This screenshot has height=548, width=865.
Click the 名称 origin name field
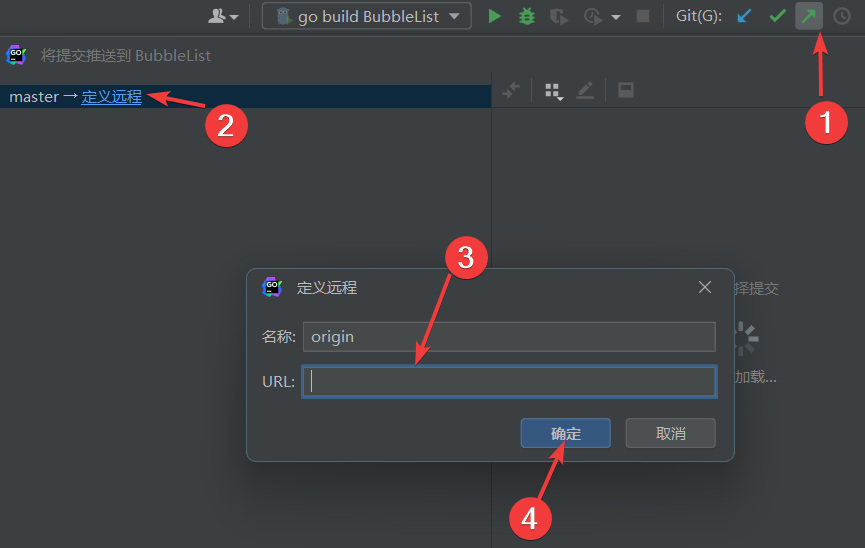tap(509, 337)
